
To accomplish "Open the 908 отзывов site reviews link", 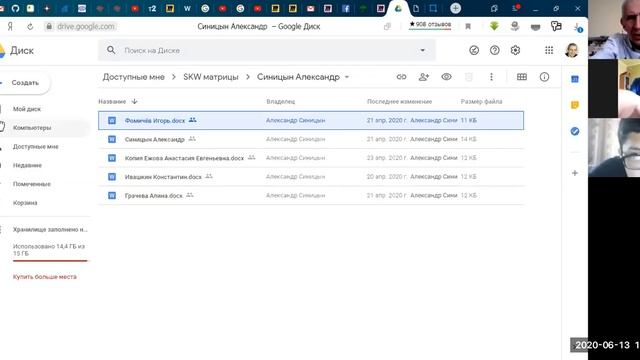I will coord(430,25).
